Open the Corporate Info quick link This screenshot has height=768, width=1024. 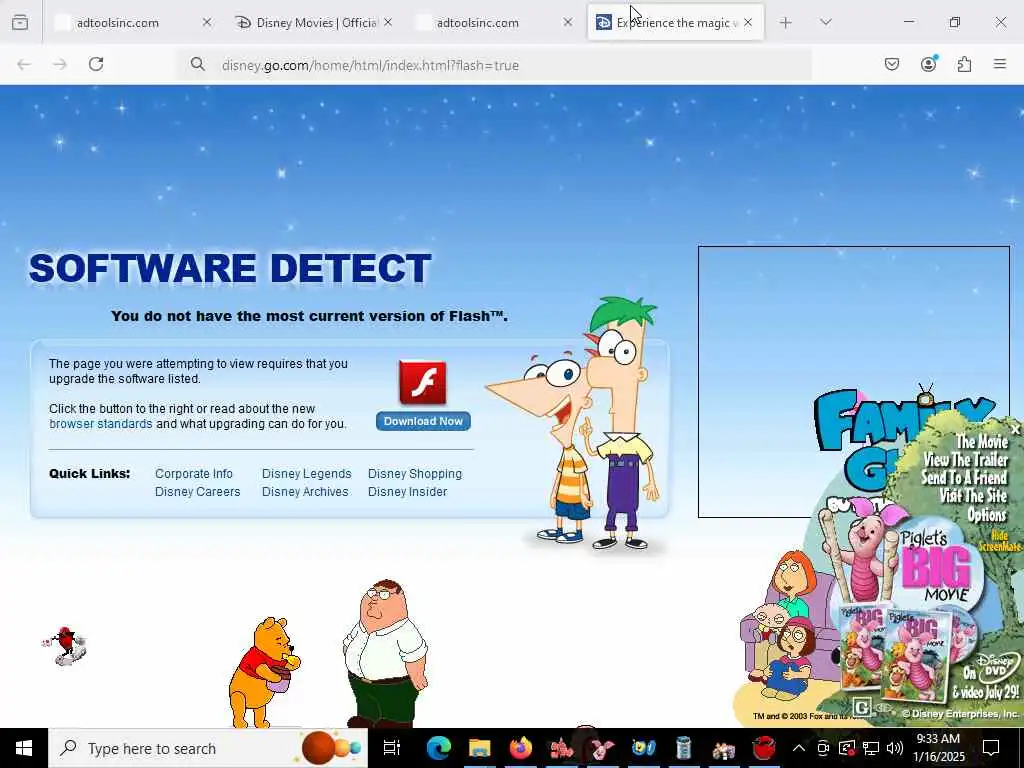point(194,473)
